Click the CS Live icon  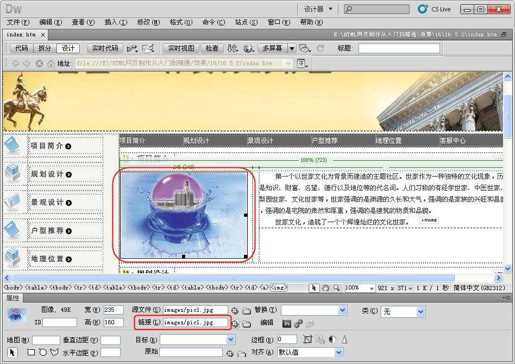tap(423, 9)
